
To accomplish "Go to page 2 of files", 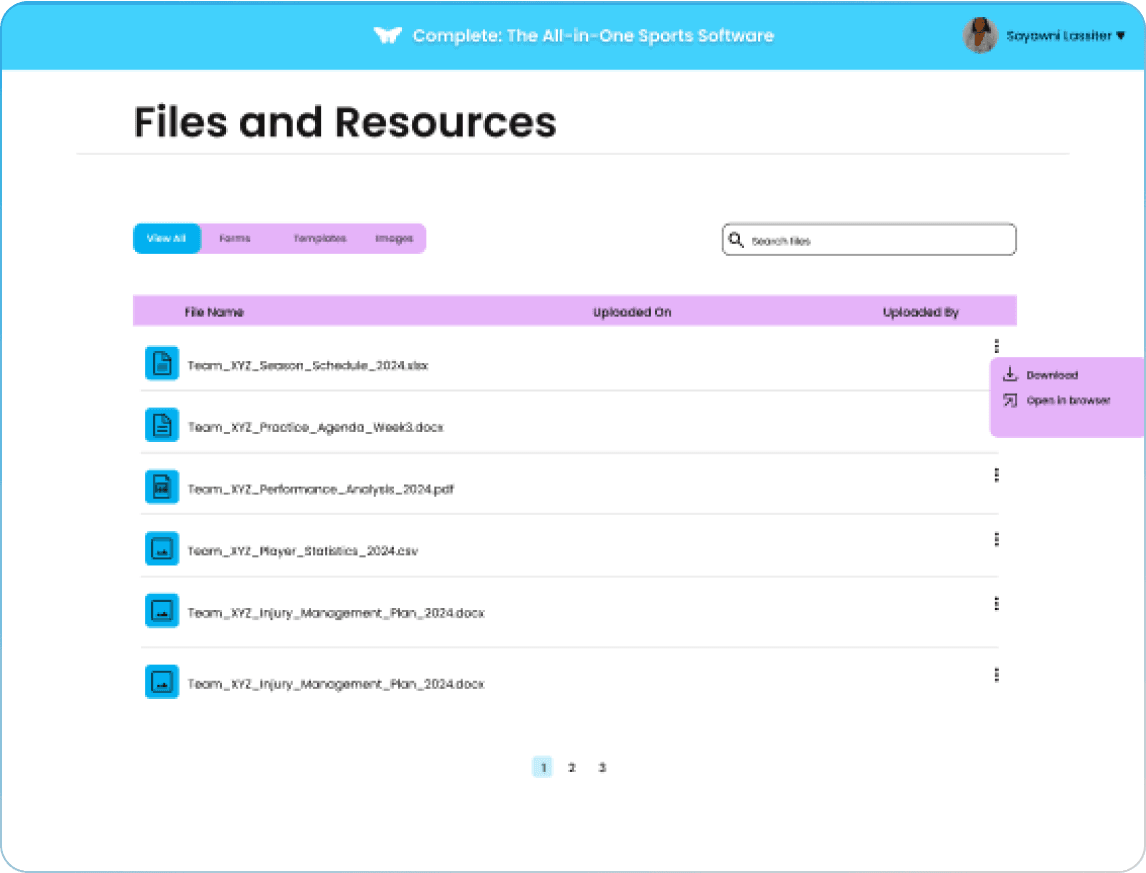I will (x=572, y=768).
